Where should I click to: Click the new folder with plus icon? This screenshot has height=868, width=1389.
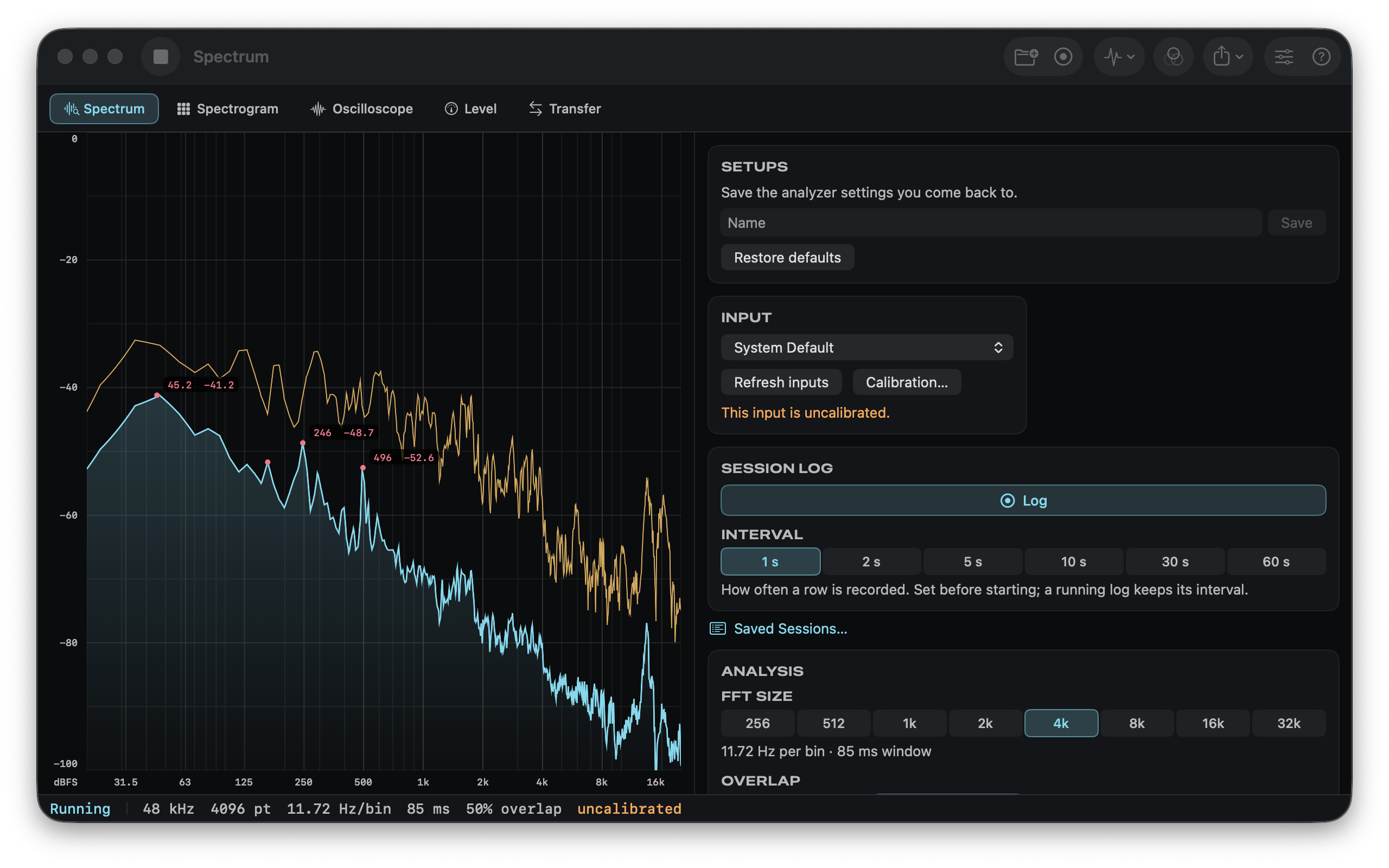point(1025,57)
